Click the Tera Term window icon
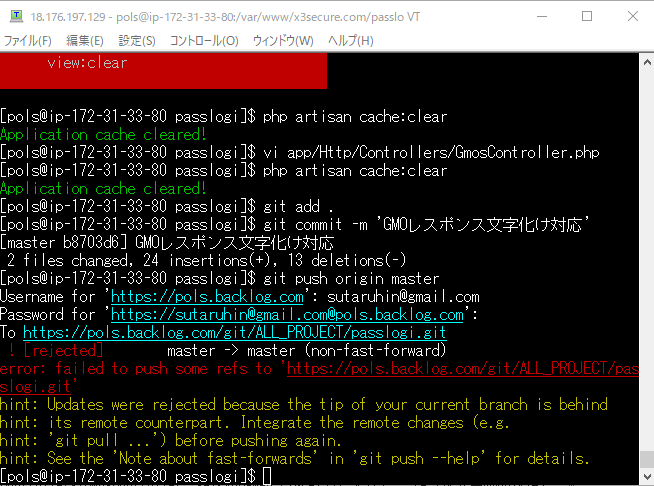 [16, 16]
